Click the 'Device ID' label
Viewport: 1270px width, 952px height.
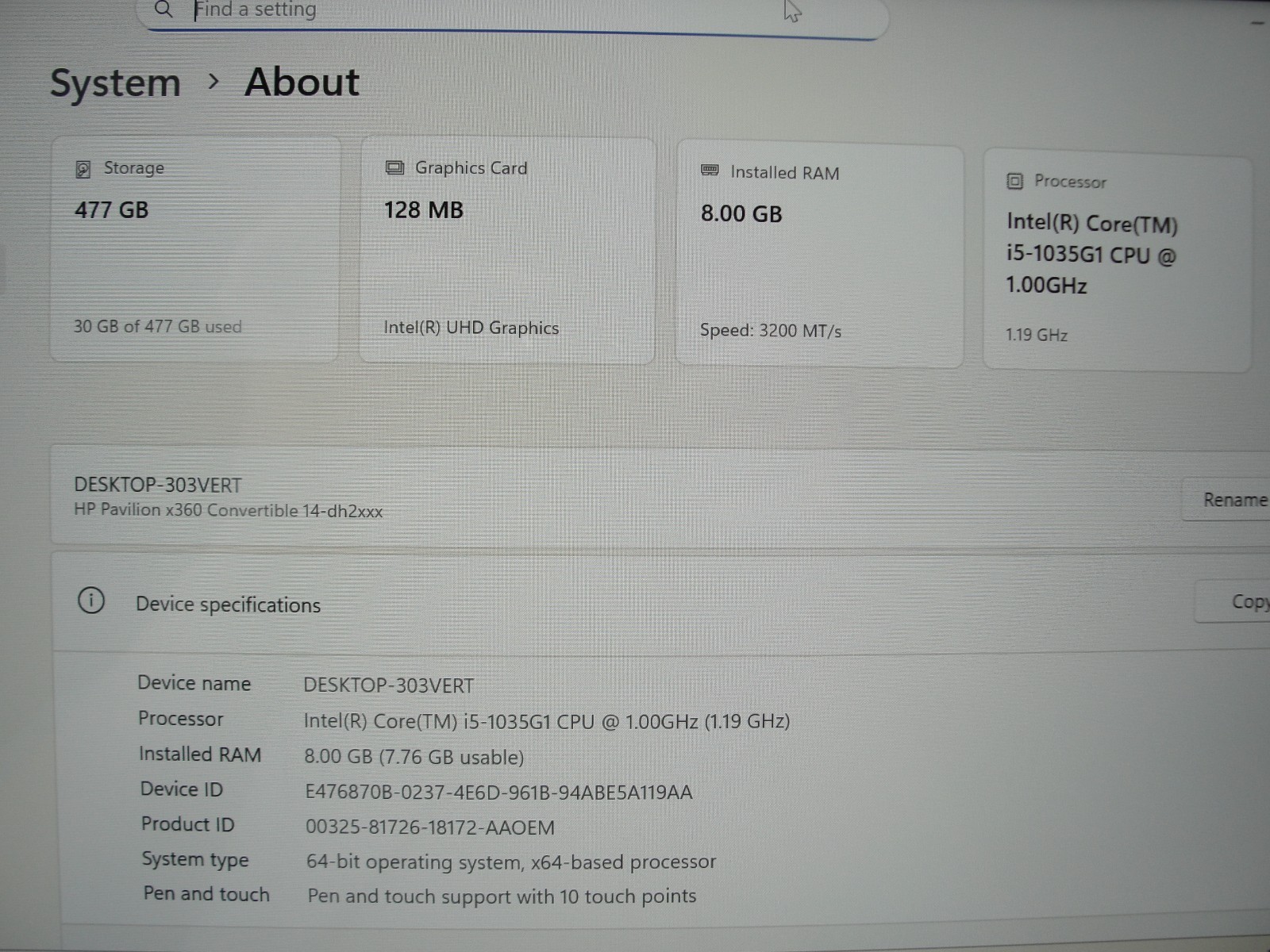pos(182,789)
